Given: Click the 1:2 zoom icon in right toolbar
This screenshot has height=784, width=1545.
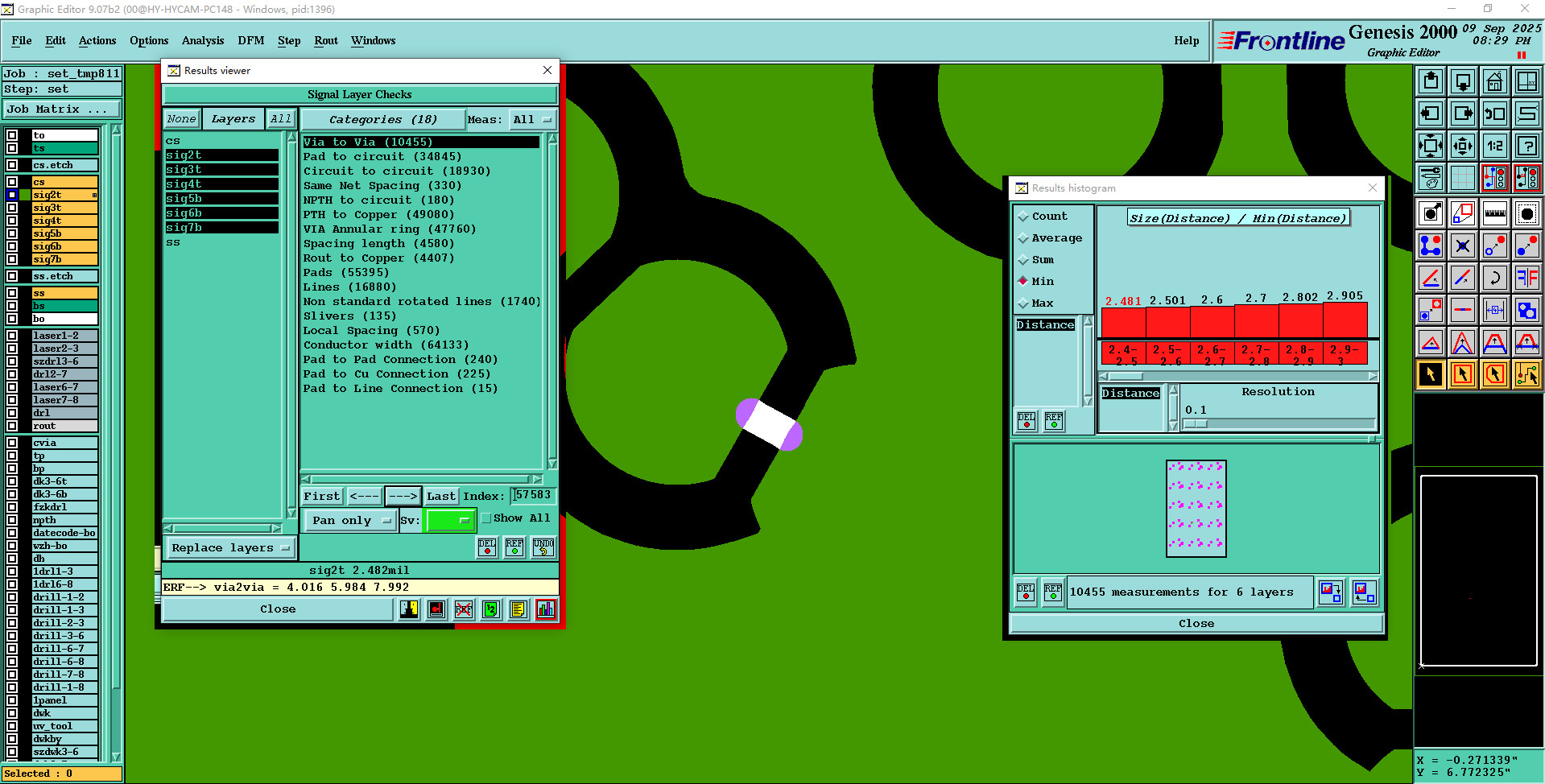Looking at the screenshot, I should coord(1495,146).
